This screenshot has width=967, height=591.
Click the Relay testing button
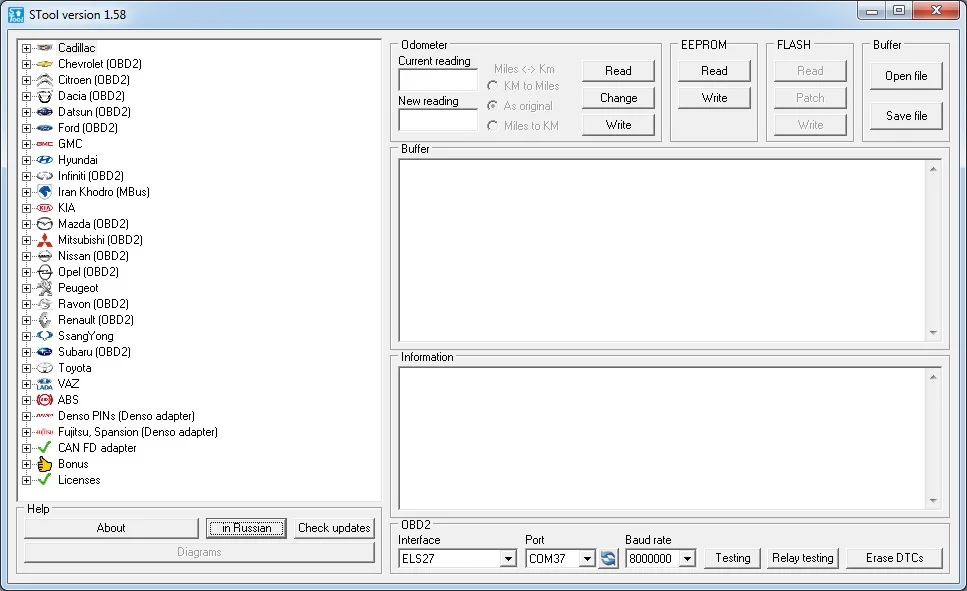802,558
